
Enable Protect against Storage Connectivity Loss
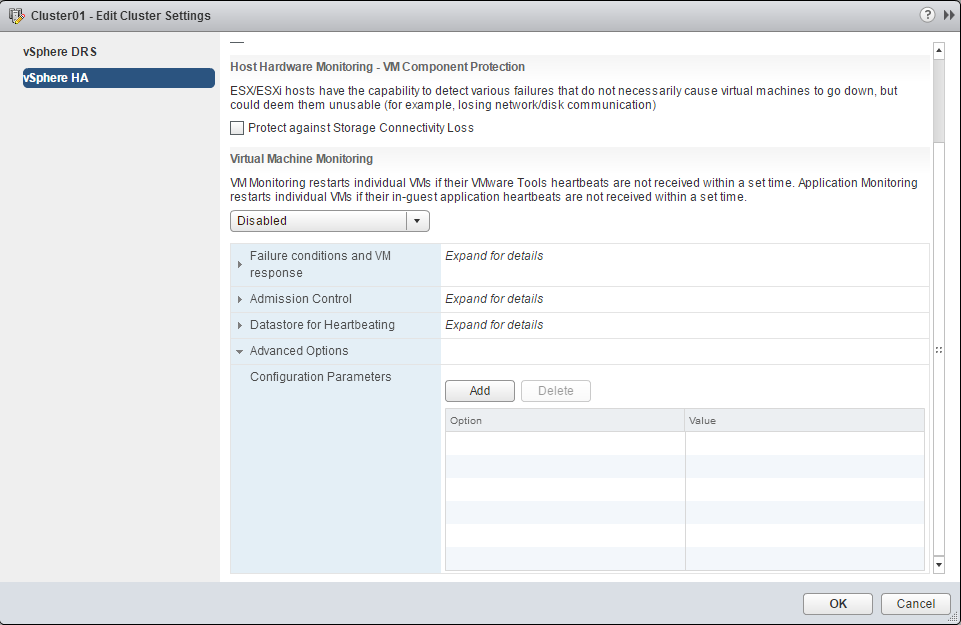[x=237, y=128]
